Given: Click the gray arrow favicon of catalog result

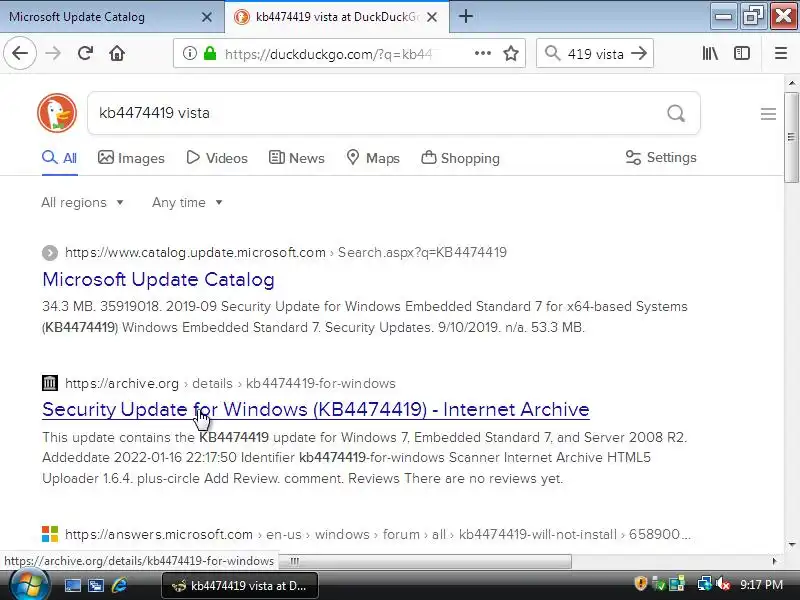Looking at the screenshot, I should point(50,253).
